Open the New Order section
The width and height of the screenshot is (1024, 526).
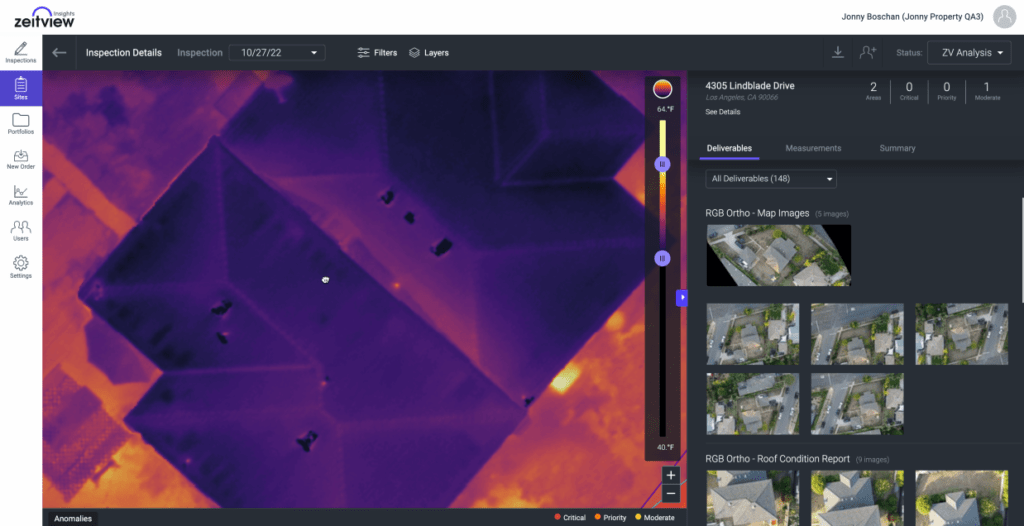[x=21, y=159]
